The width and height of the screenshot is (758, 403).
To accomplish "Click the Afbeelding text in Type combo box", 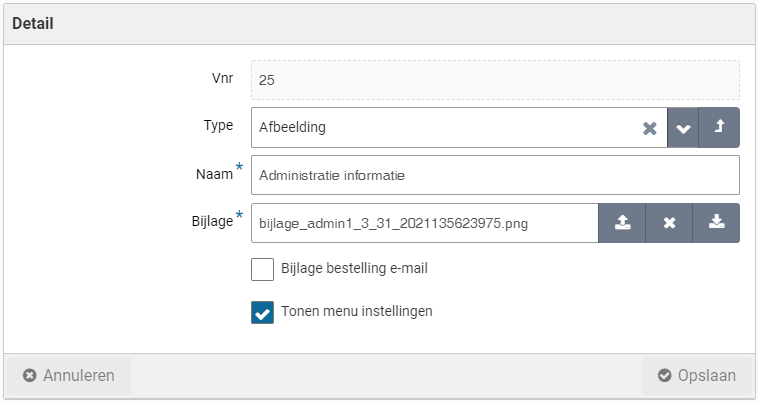I will 292,128.
